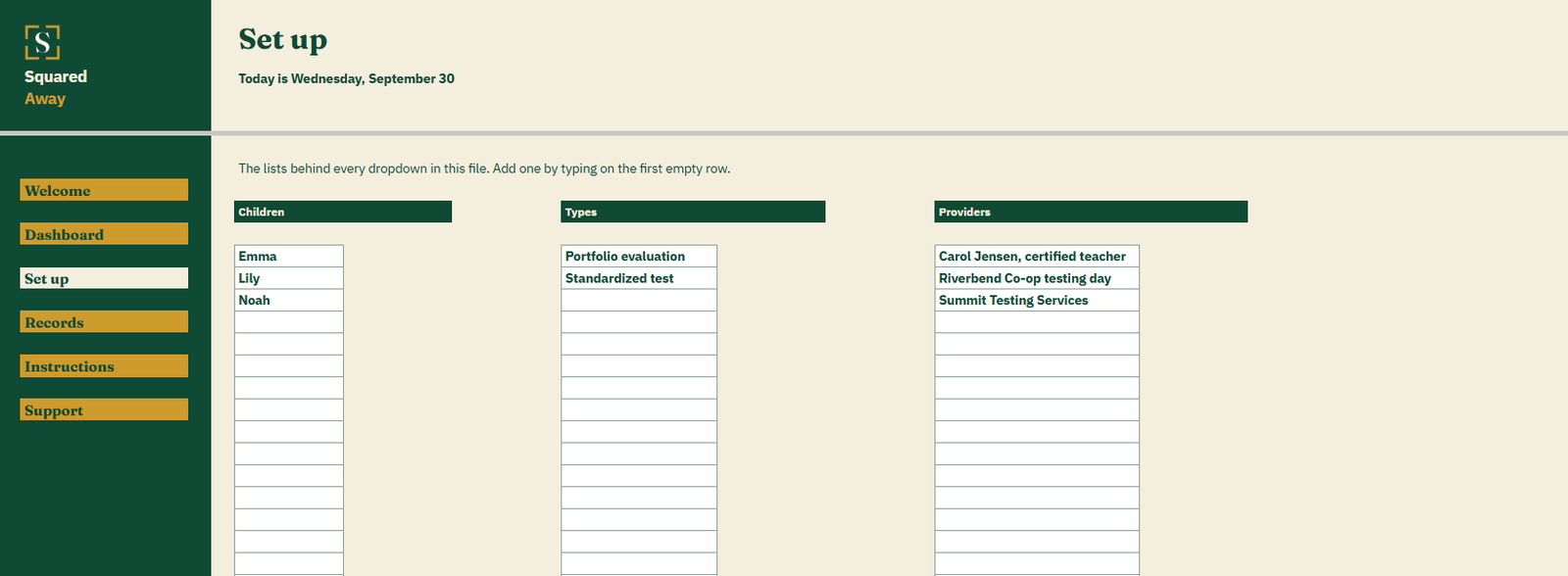Click the Set up page title
This screenshot has height=576, width=1568.
[x=283, y=39]
